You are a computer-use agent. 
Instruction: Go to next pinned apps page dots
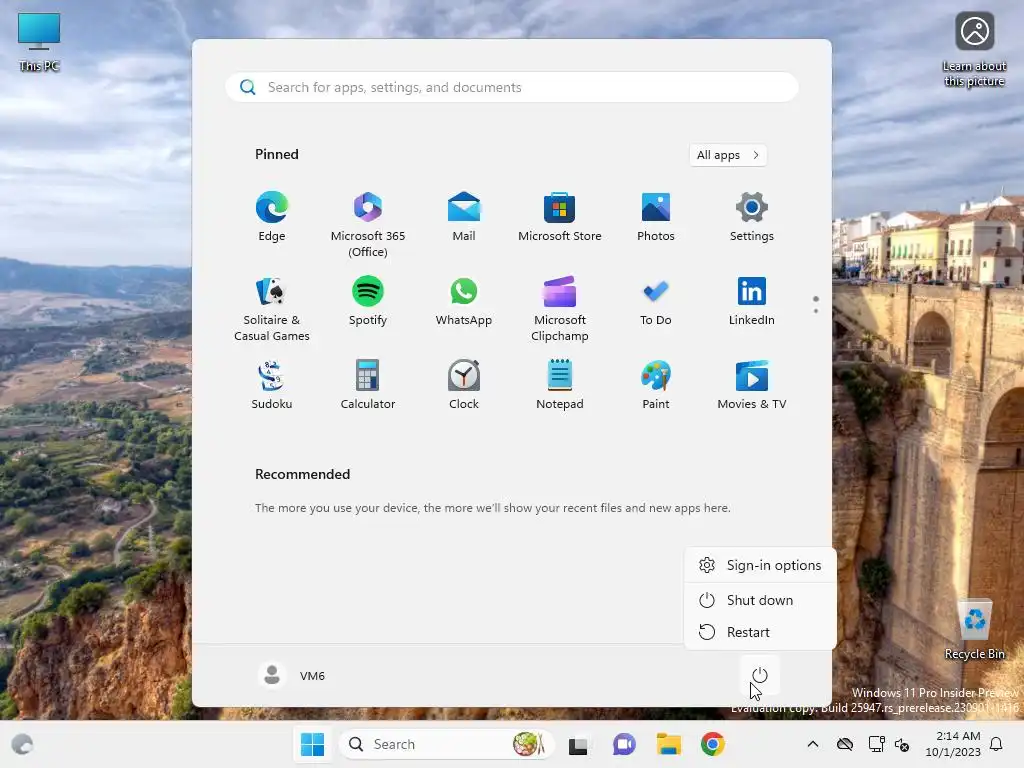pos(816,304)
